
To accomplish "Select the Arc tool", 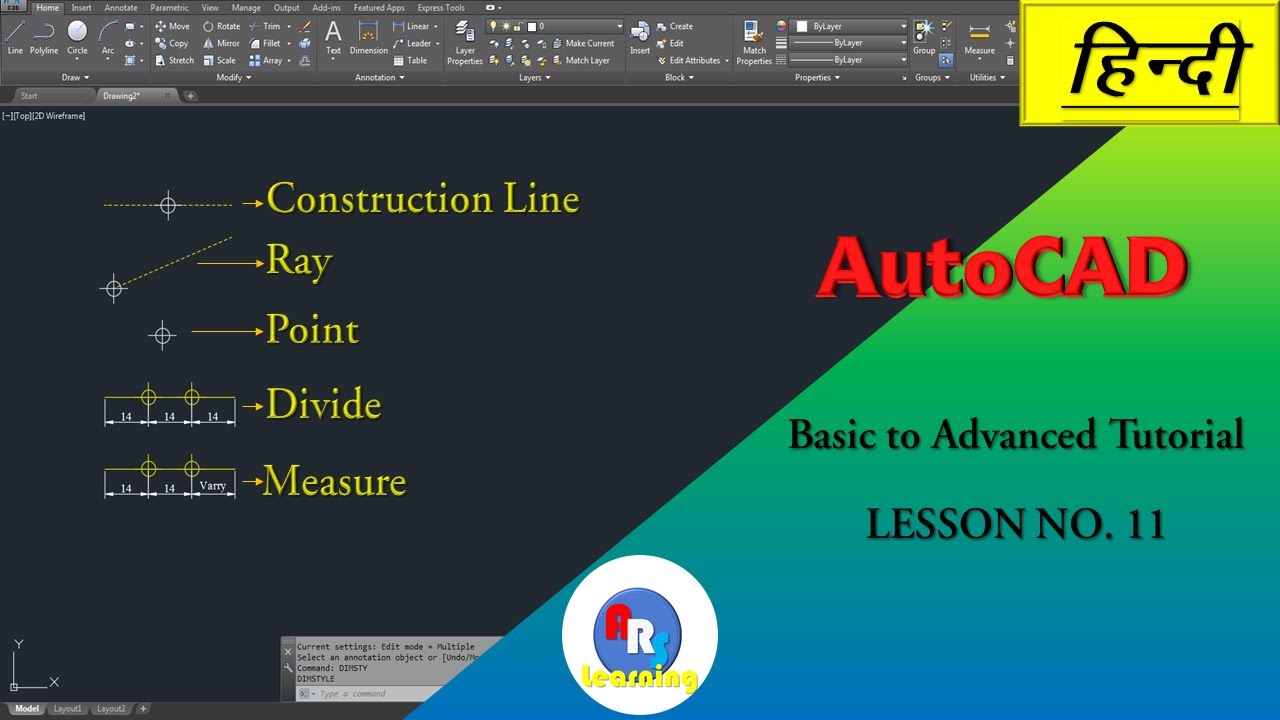I will pyautogui.click(x=107, y=37).
